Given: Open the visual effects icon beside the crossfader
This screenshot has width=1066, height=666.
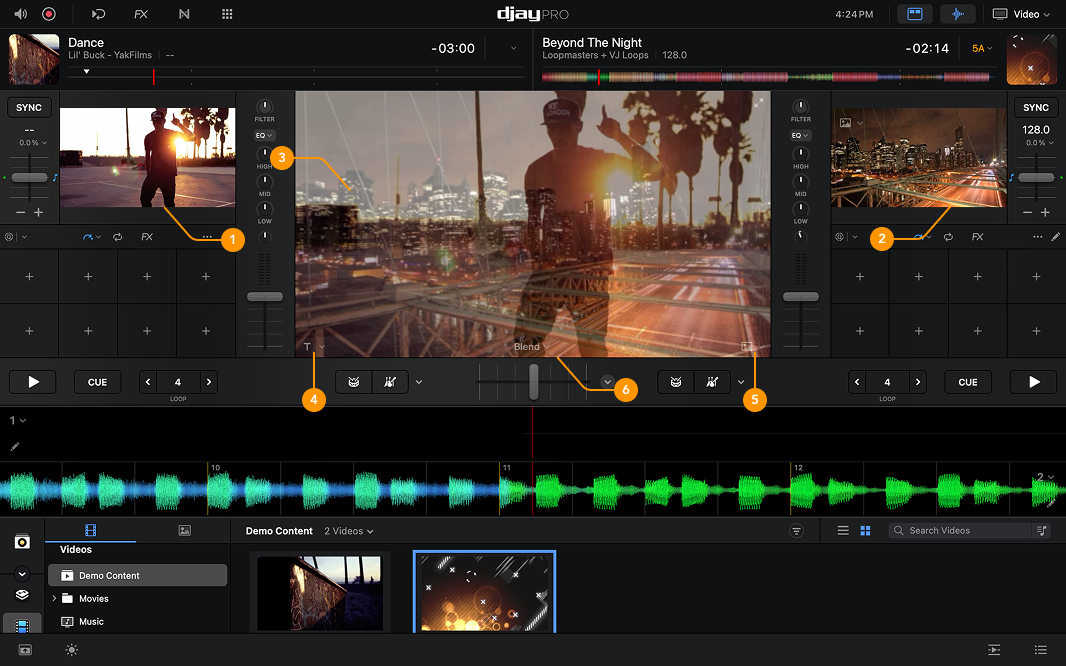Looking at the screenshot, I should point(607,381).
